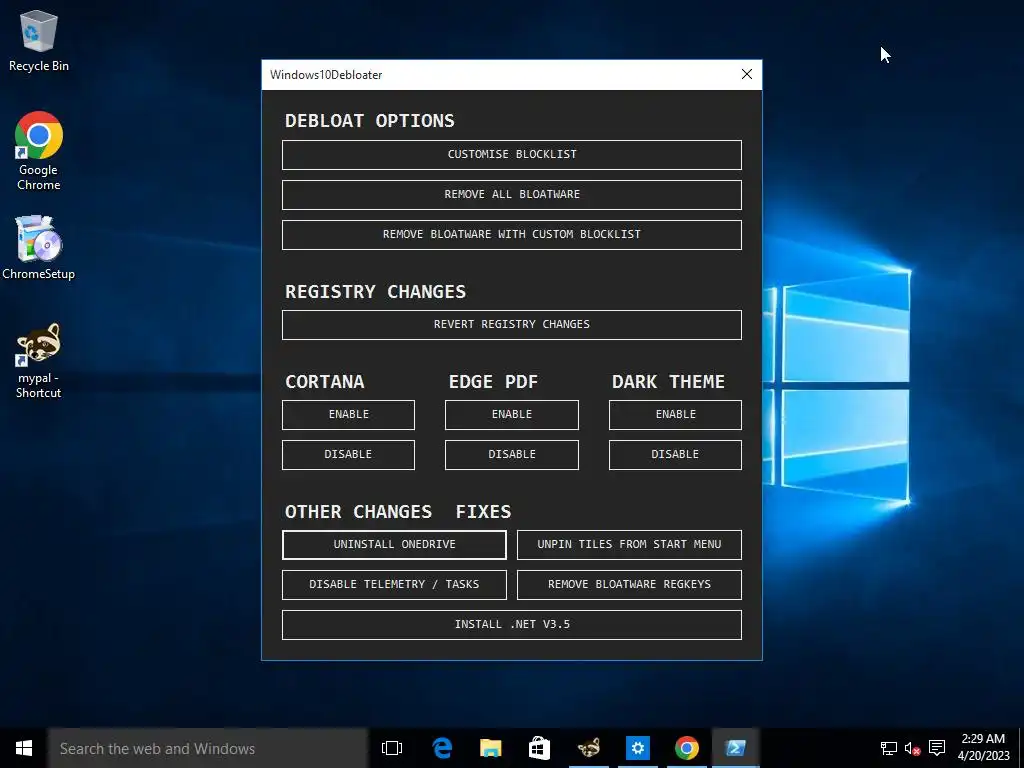Switch to the Mypal raccoon taskbar icon
This screenshot has width=1024, height=768.
tap(588, 748)
